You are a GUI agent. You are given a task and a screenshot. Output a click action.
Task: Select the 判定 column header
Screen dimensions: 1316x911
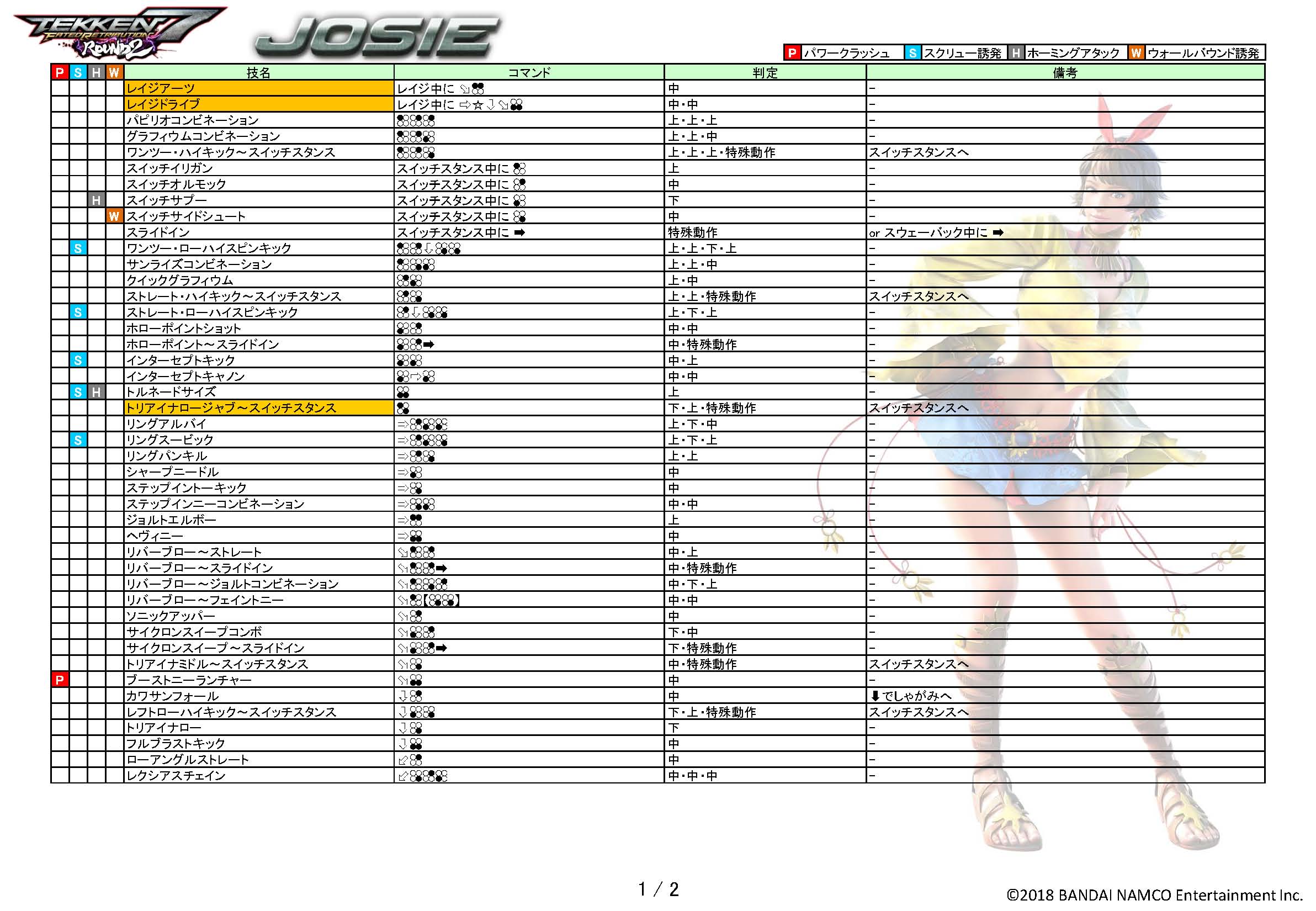tap(765, 72)
